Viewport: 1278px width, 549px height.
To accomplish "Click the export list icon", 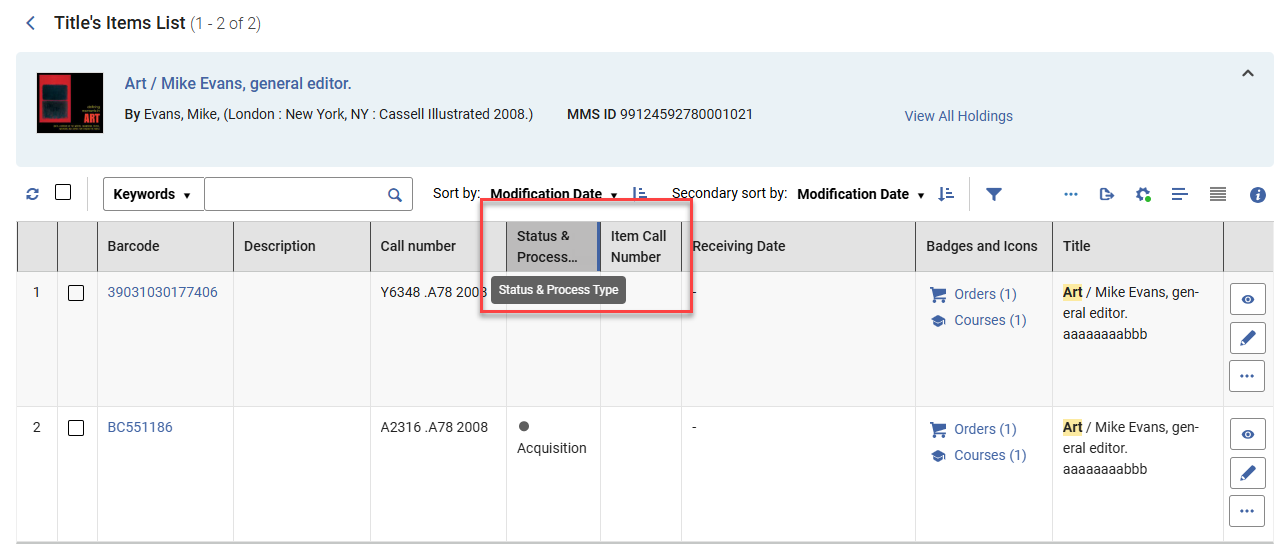I will tap(1106, 194).
